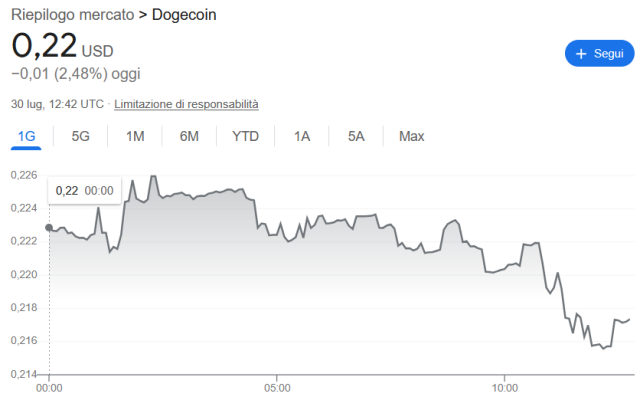Screen dimensions: 640x400
Task: Show year-to-date with the YTD tab
Action: 245,136
